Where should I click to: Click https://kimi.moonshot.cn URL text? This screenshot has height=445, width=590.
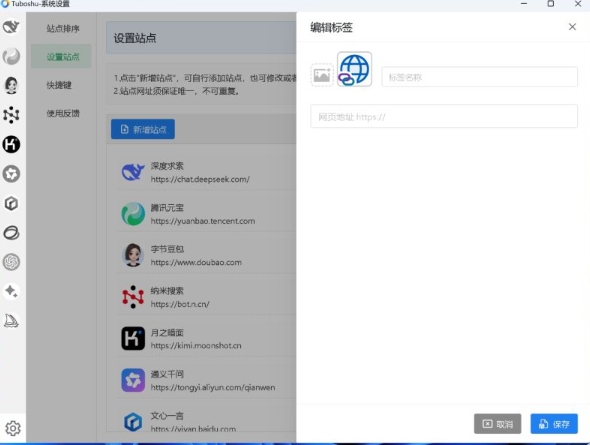pos(196,346)
